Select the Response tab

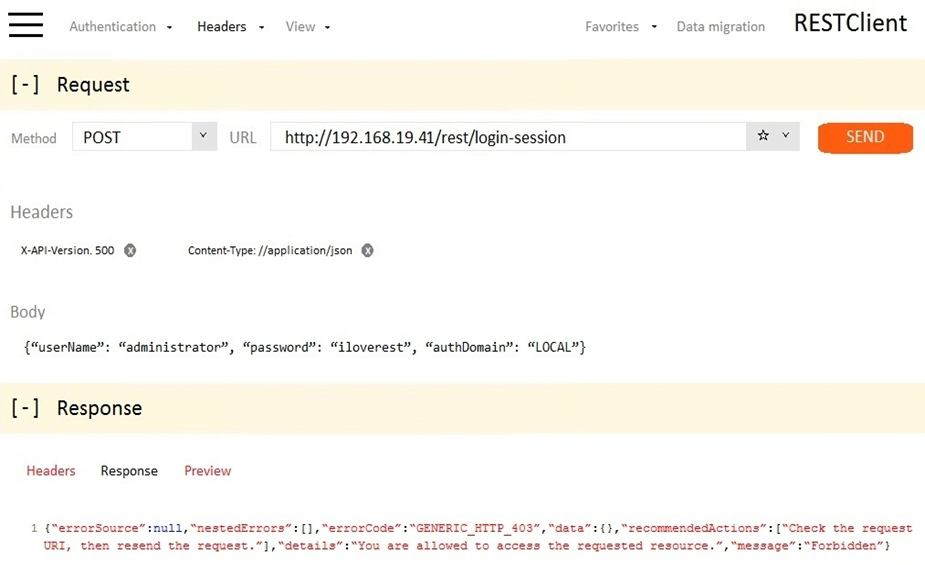[129, 471]
